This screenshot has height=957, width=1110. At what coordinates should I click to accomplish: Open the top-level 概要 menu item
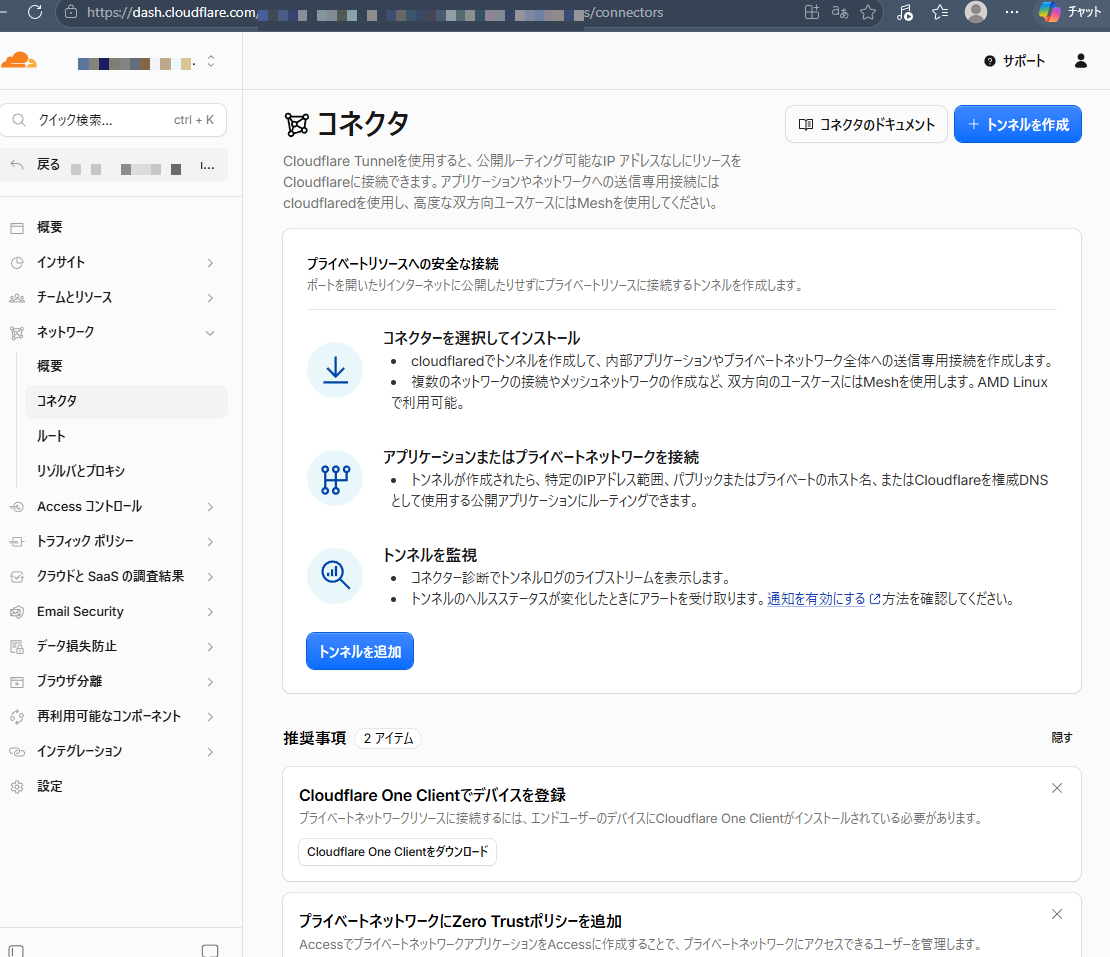coord(114,227)
